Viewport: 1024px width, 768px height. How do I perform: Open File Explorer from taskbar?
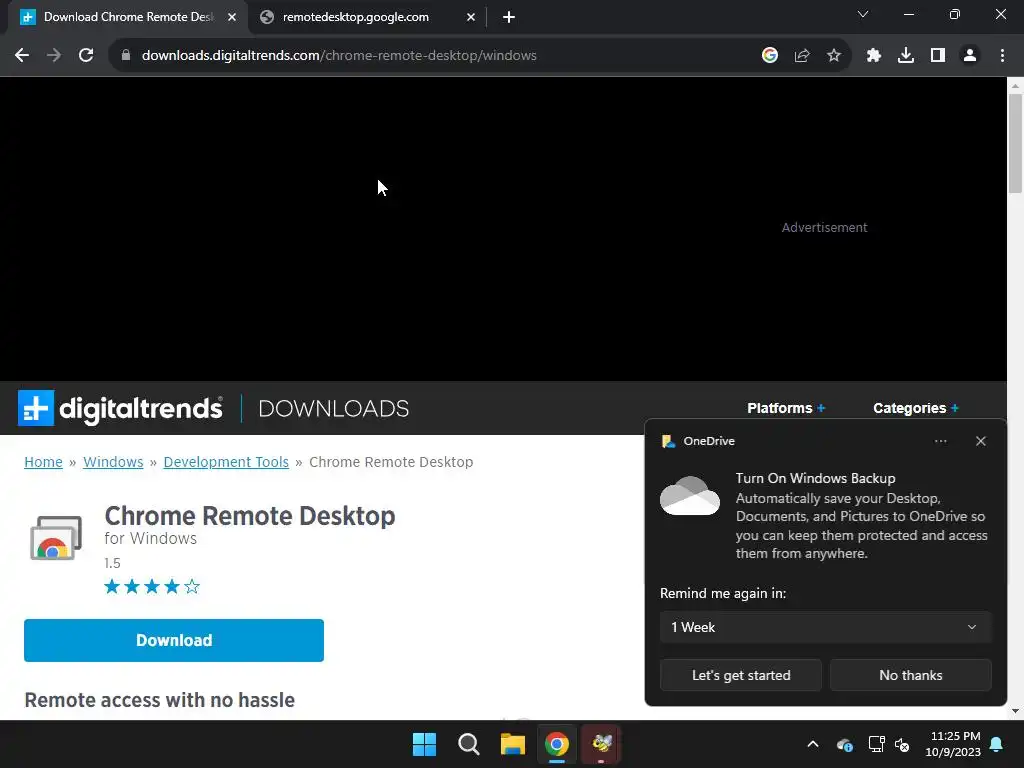513,744
